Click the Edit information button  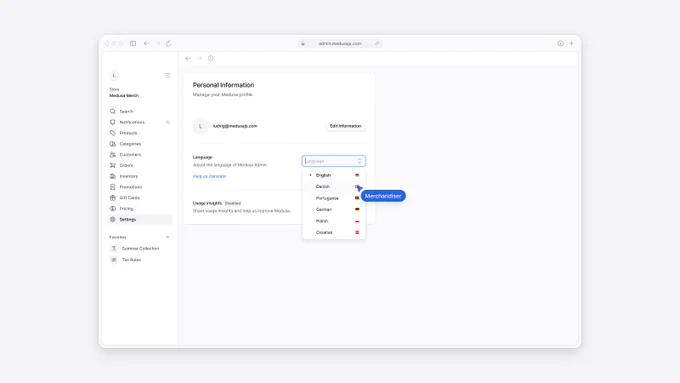[345, 126]
